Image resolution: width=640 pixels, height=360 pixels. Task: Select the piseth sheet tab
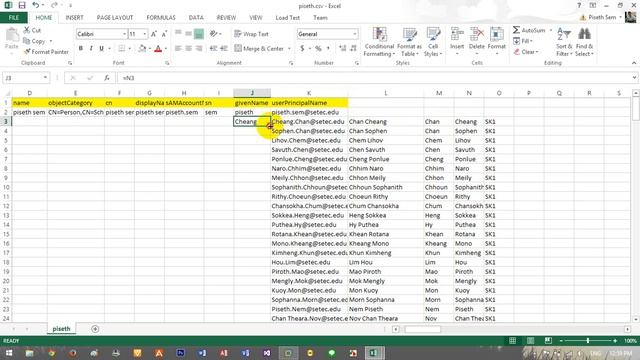(61, 329)
